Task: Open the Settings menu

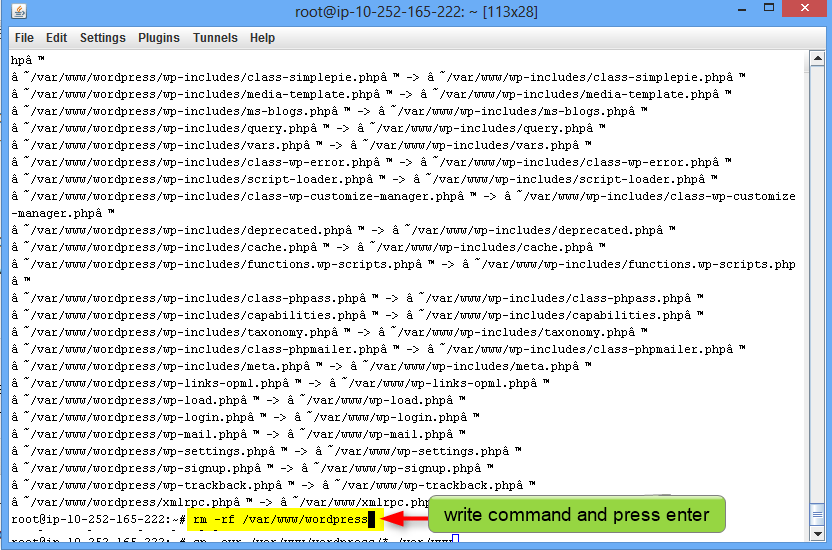Action: tap(102, 38)
